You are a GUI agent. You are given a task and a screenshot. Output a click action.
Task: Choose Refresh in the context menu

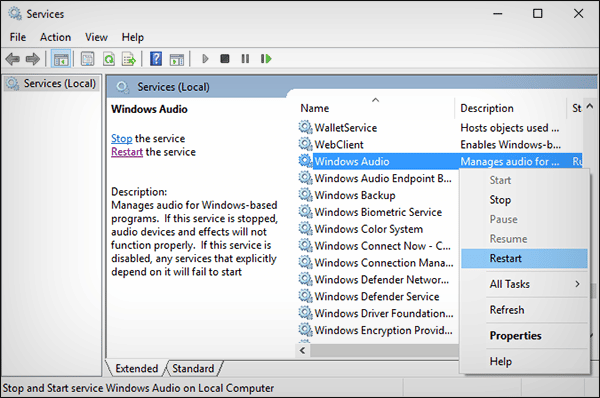524,310
